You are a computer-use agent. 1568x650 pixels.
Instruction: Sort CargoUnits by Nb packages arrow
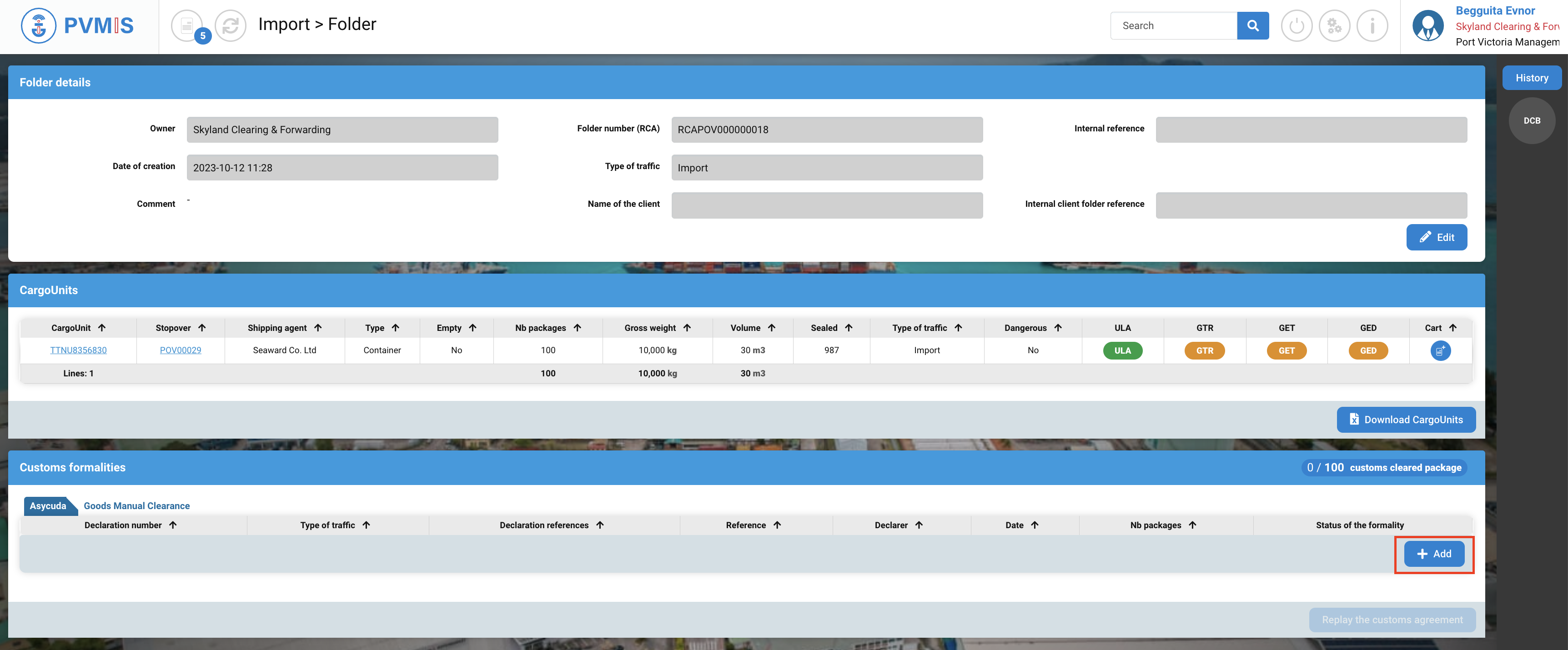pos(577,327)
